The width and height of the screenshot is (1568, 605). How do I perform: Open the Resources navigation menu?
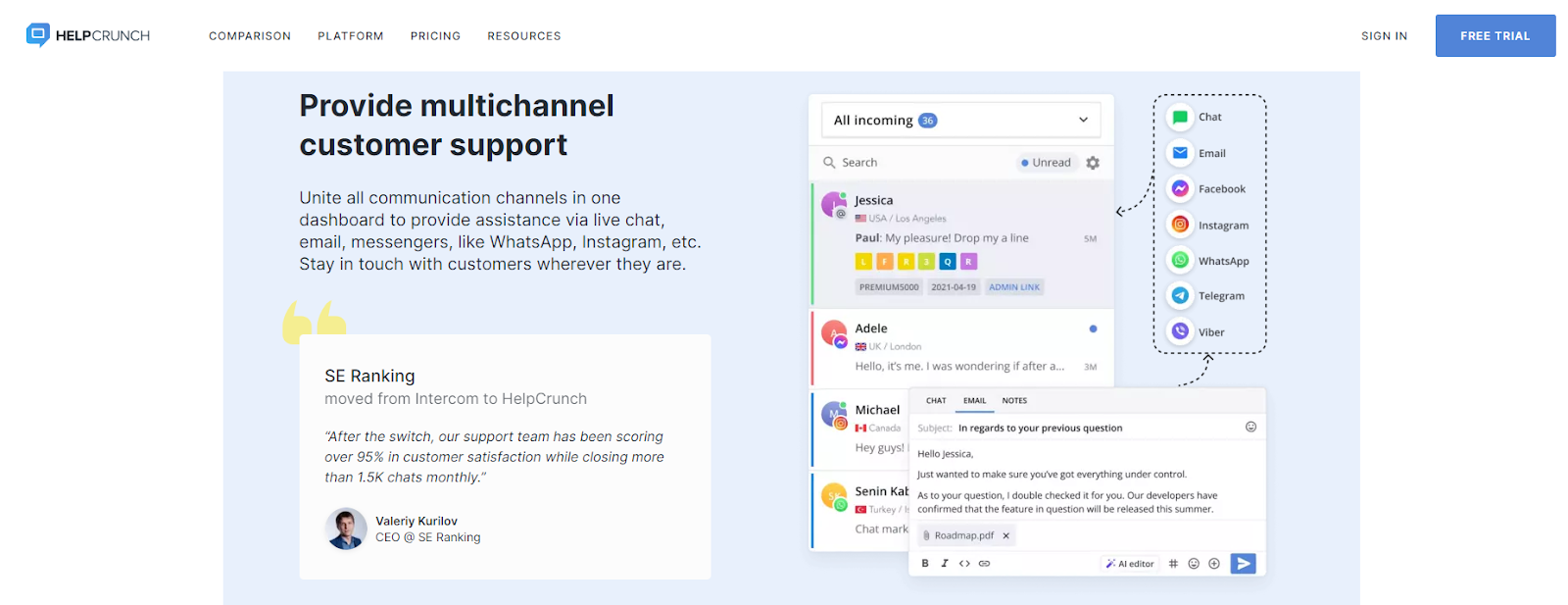click(524, 36)
